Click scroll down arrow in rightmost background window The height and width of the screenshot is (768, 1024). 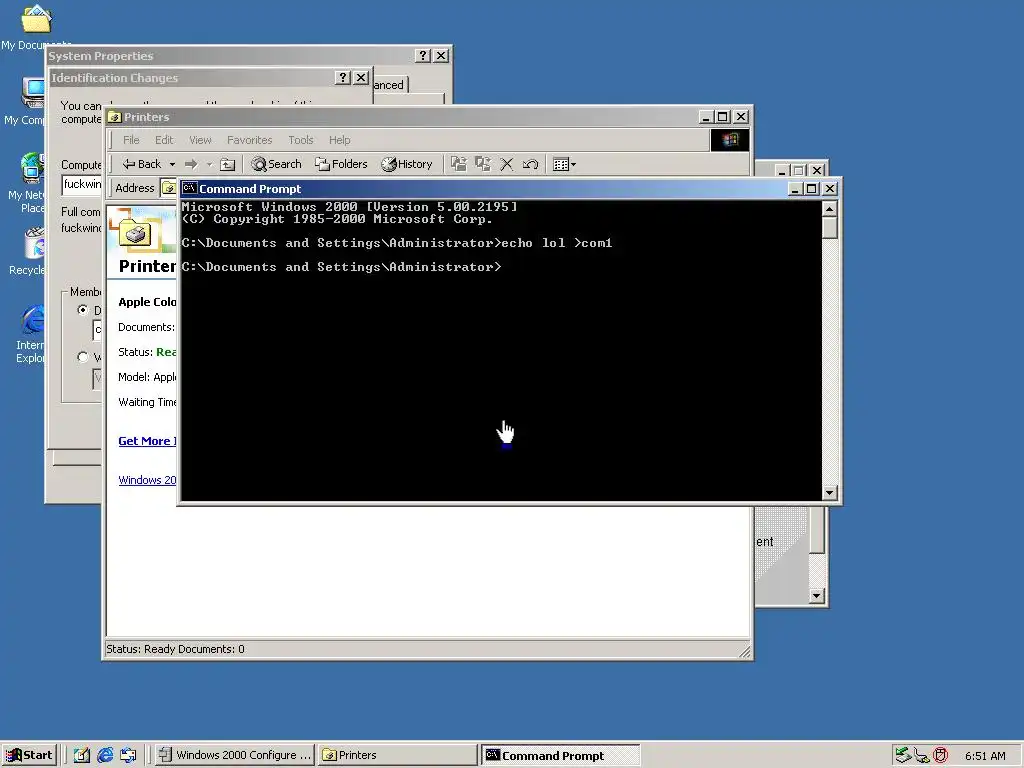pyautogui.click(x=816, y=596)
